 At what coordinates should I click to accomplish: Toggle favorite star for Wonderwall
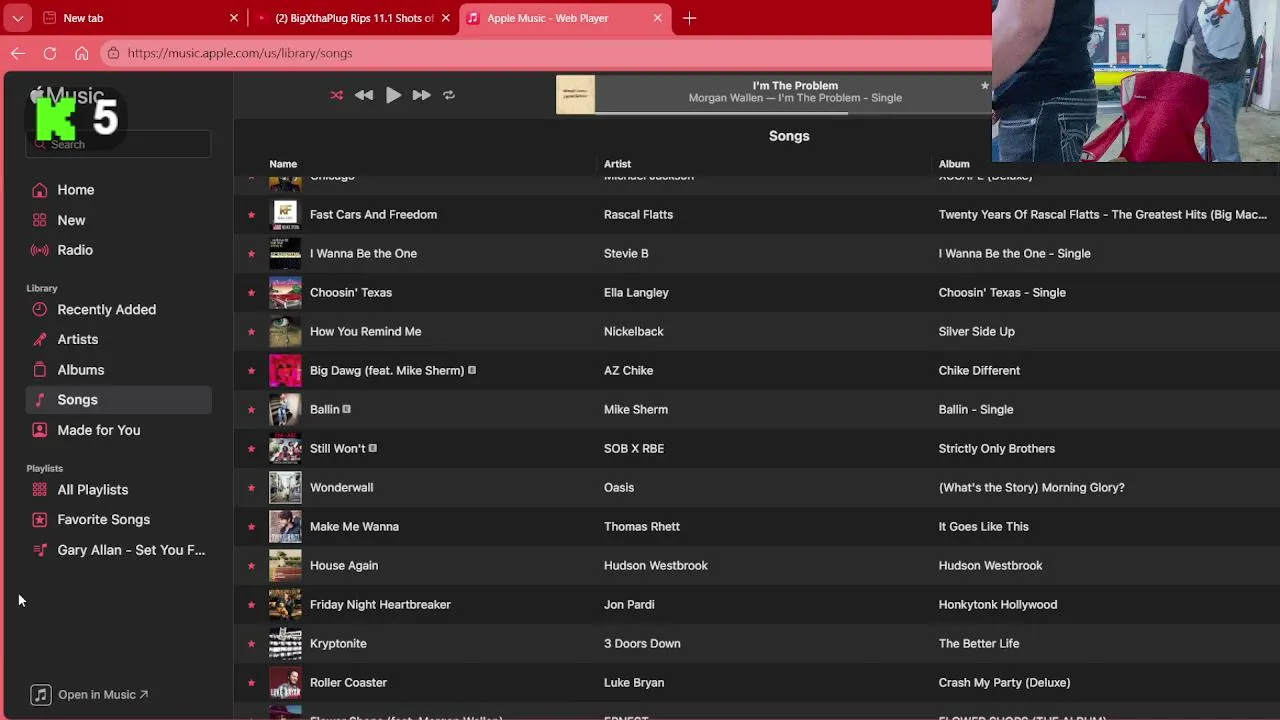pyautogui.click(x=251, y=488)
